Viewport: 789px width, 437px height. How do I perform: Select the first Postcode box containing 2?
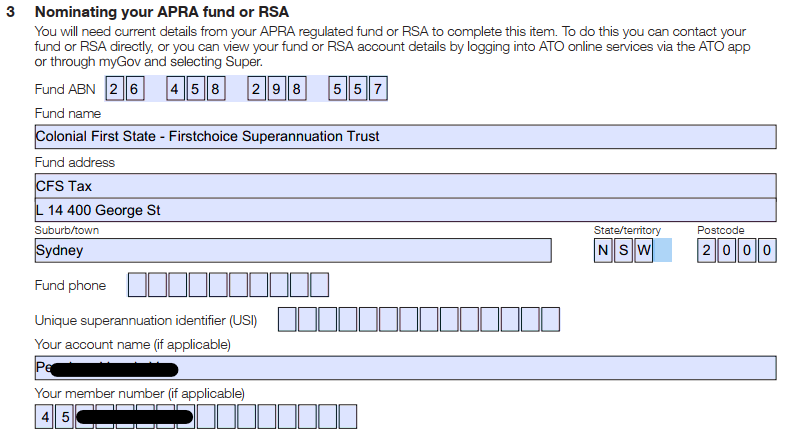tap(706, 250)
